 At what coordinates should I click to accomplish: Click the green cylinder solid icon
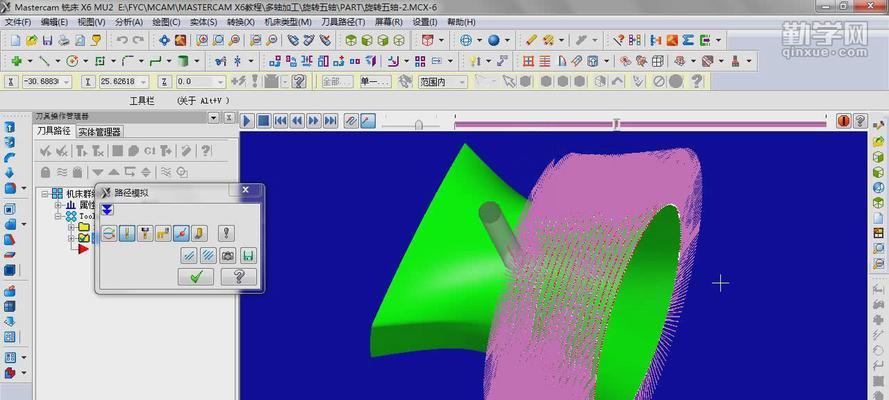(x=183, y=61)
